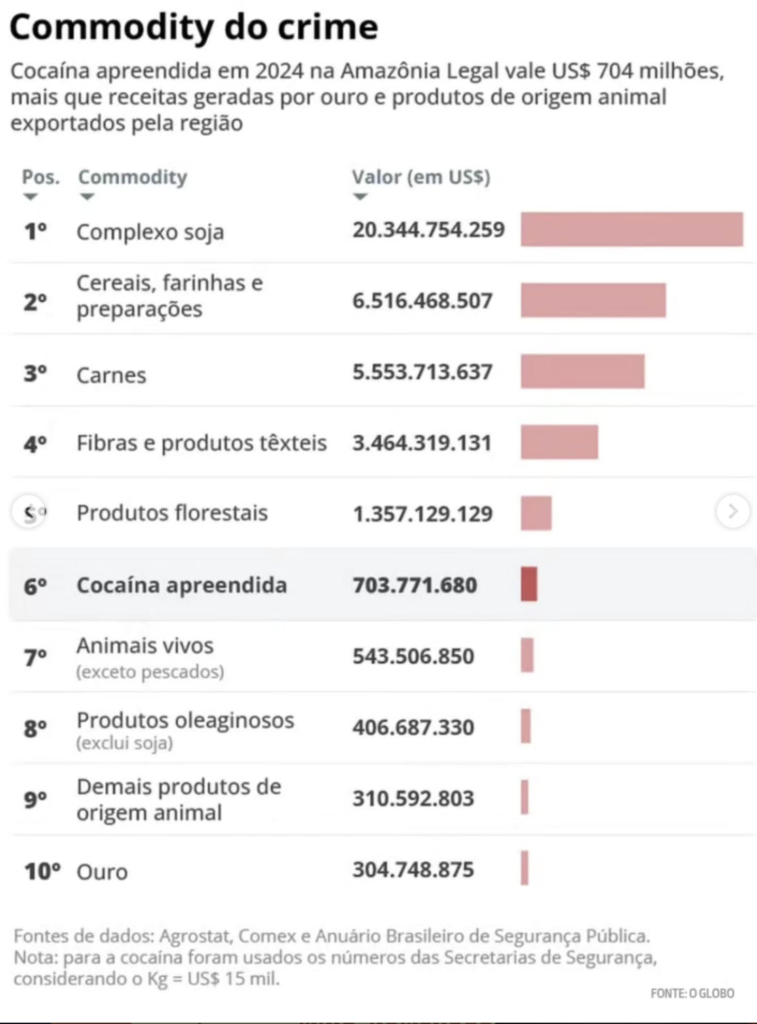Click the Produtos florestais bar
Viewport: 757px width, 1024px height.
tap(536, 513)
